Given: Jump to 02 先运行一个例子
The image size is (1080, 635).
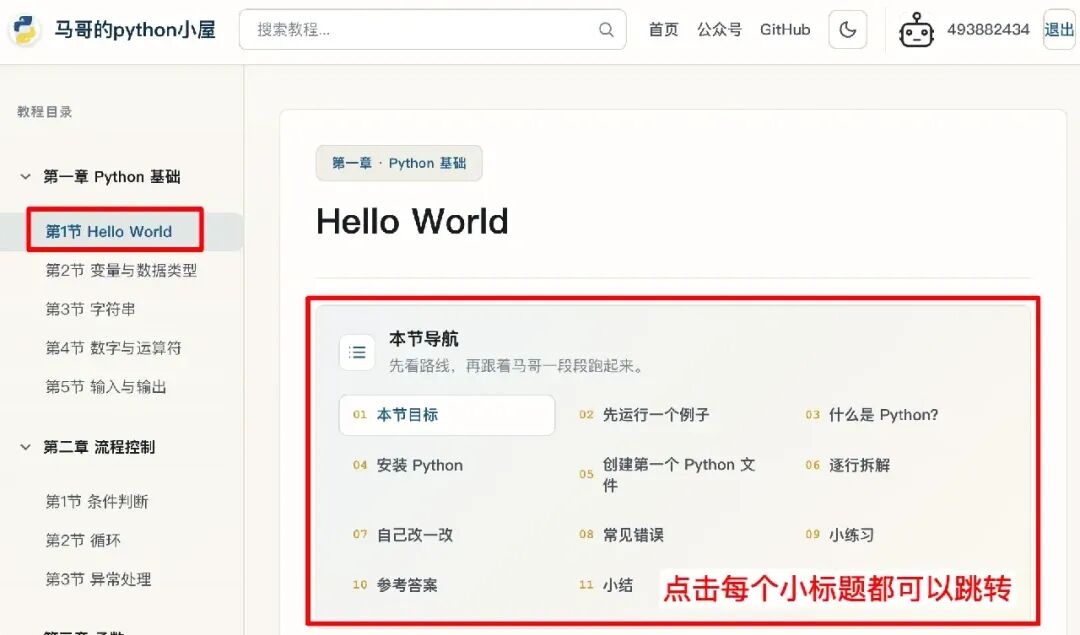Looking at the screenshot, I should click(x=644, y=415).
